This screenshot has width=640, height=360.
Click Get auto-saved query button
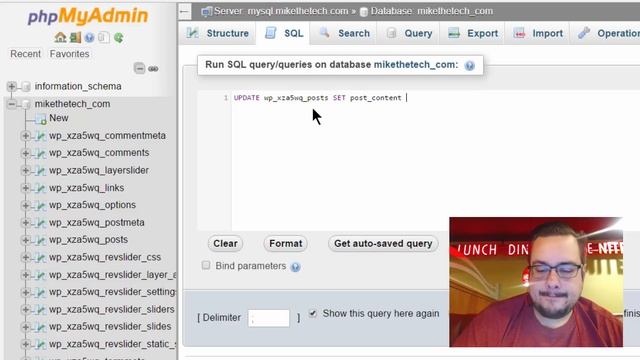[x=383, y=244]
